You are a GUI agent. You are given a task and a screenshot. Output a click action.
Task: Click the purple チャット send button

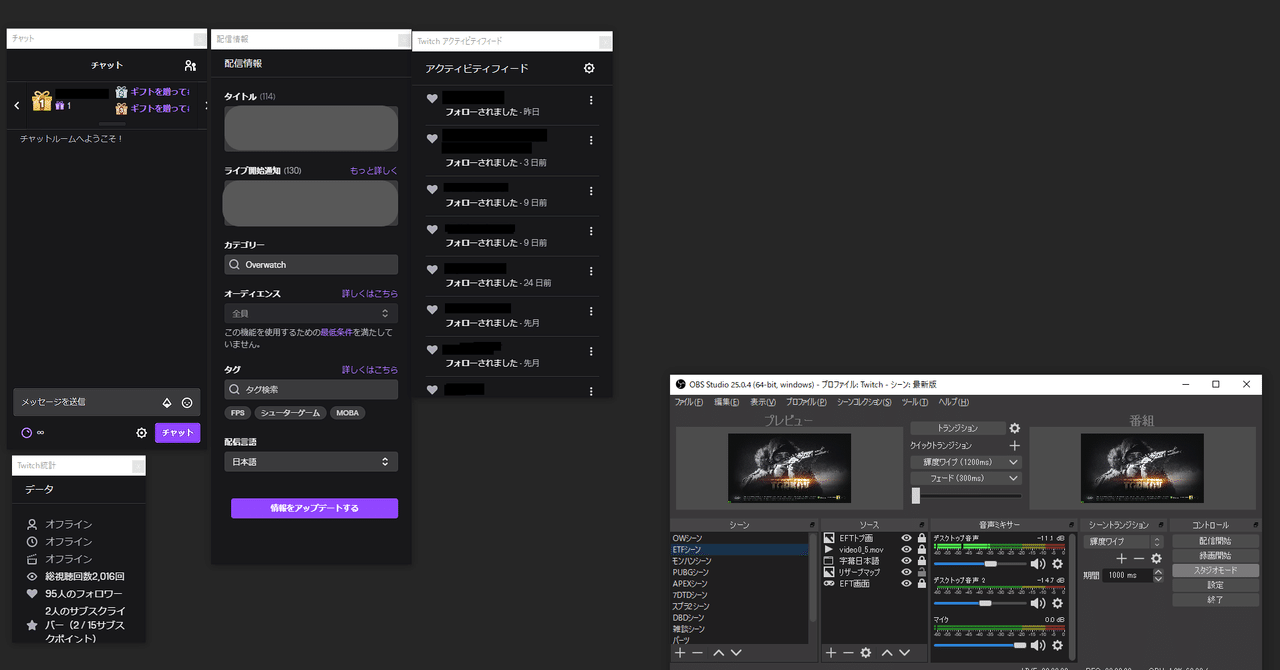point(178,433)
